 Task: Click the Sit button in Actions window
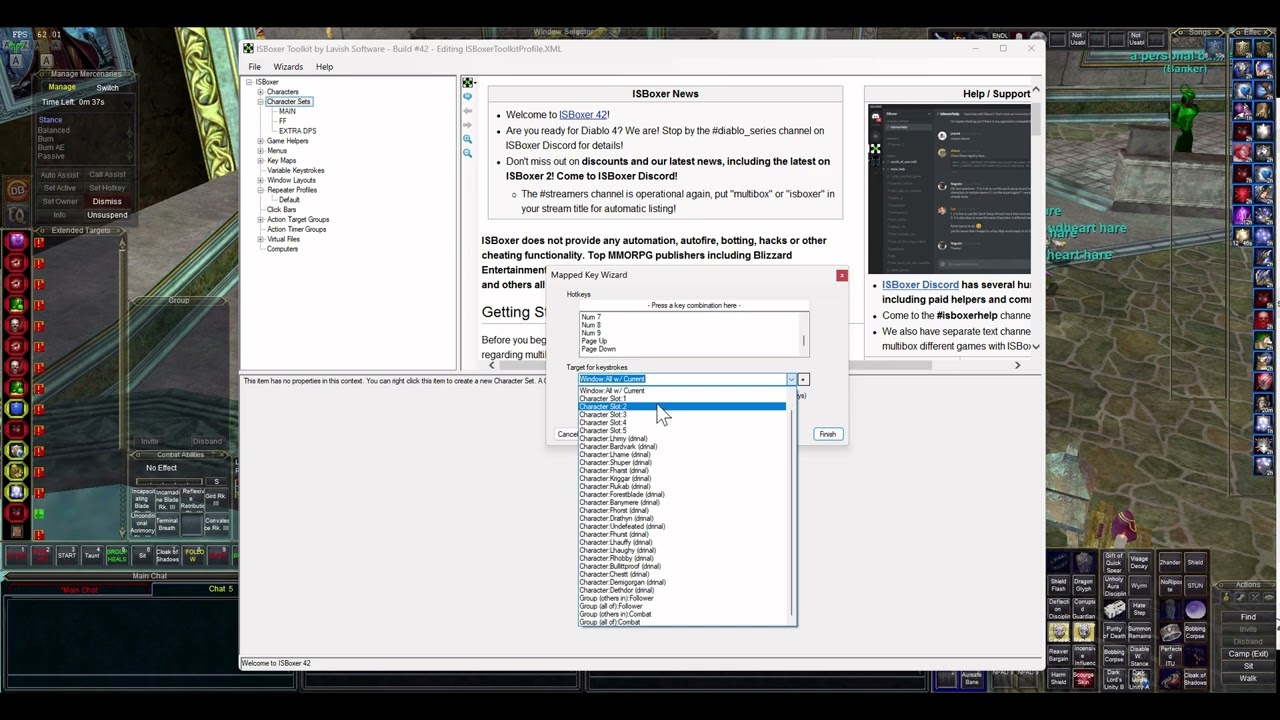(1248, 666)
